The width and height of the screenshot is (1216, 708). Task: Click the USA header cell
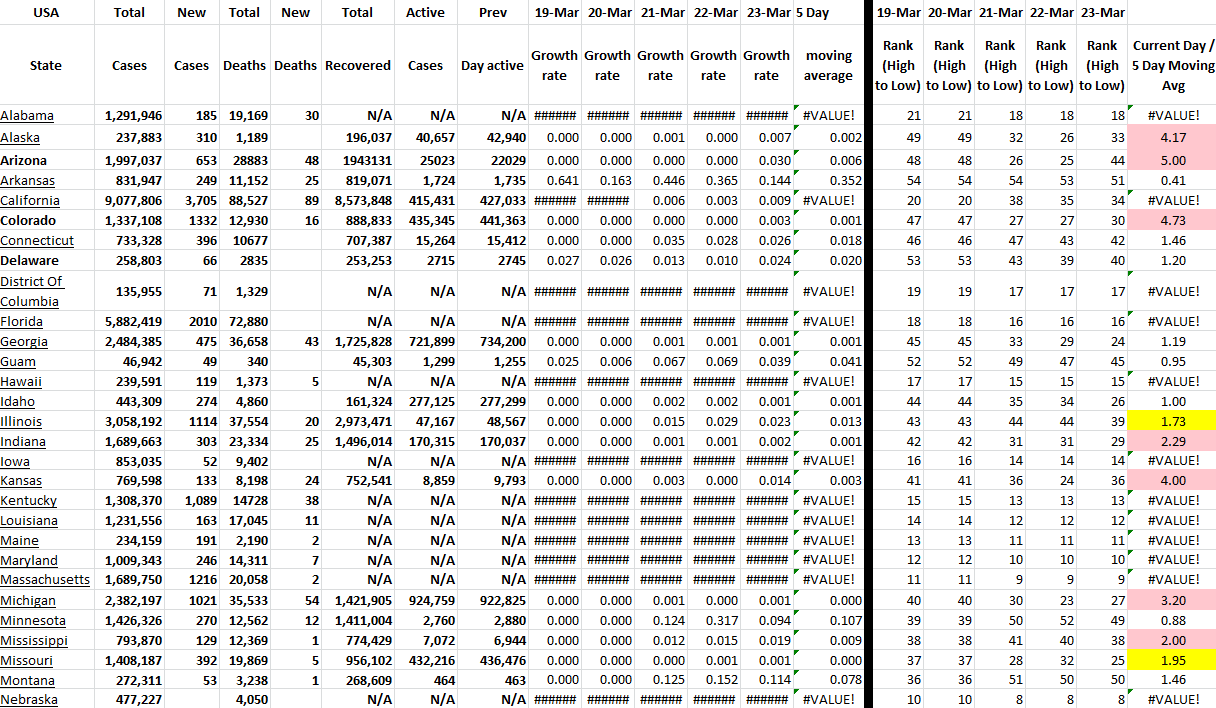click(x=46, y=12)
